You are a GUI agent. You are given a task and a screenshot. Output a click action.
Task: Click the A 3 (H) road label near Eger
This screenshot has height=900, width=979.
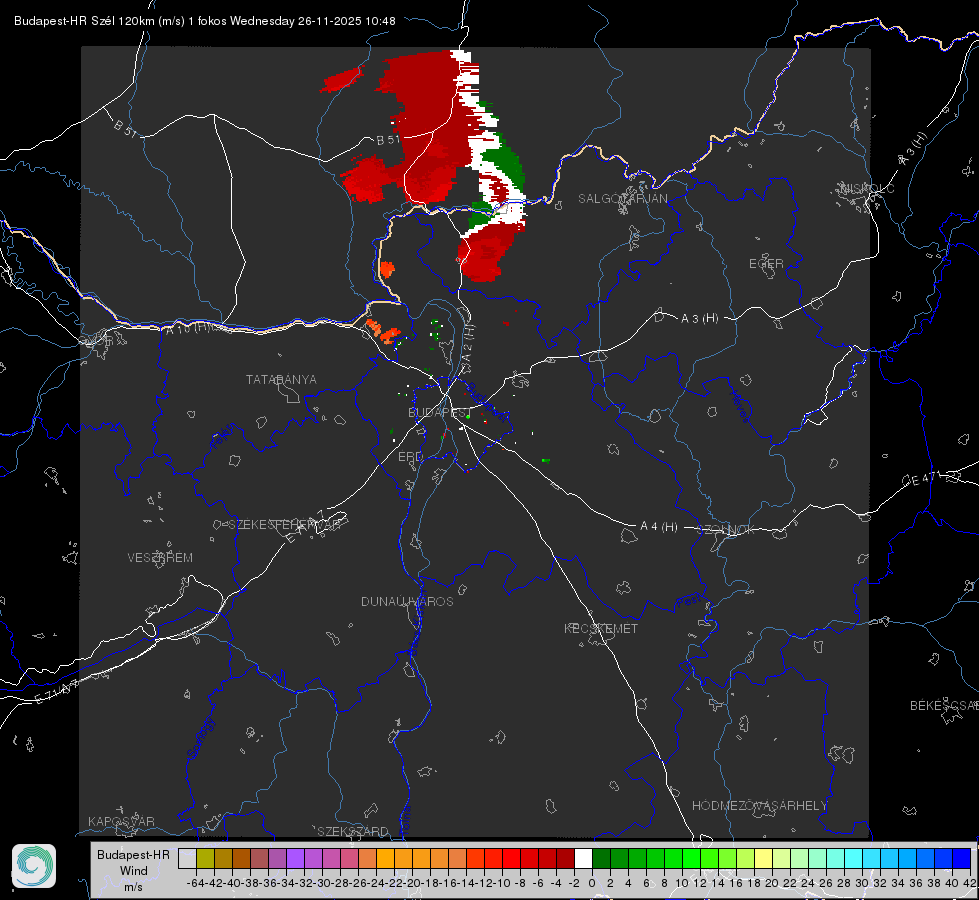(699, 319)
